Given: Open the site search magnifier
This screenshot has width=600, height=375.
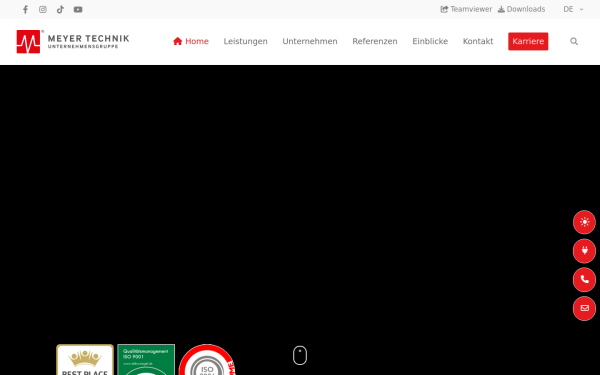Looking at the screenshot, I should 574,41.
